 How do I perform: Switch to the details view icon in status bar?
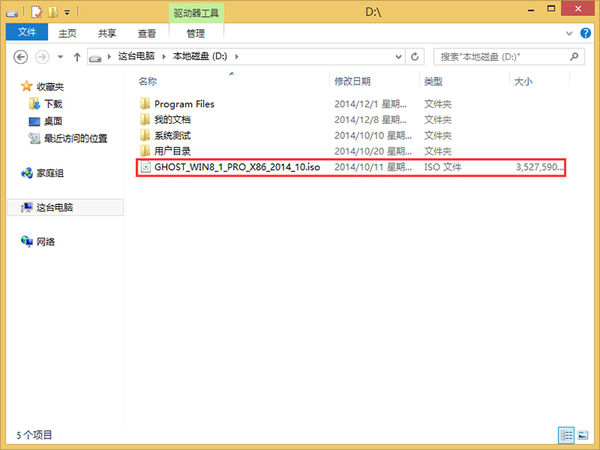(x=568, y=435)
